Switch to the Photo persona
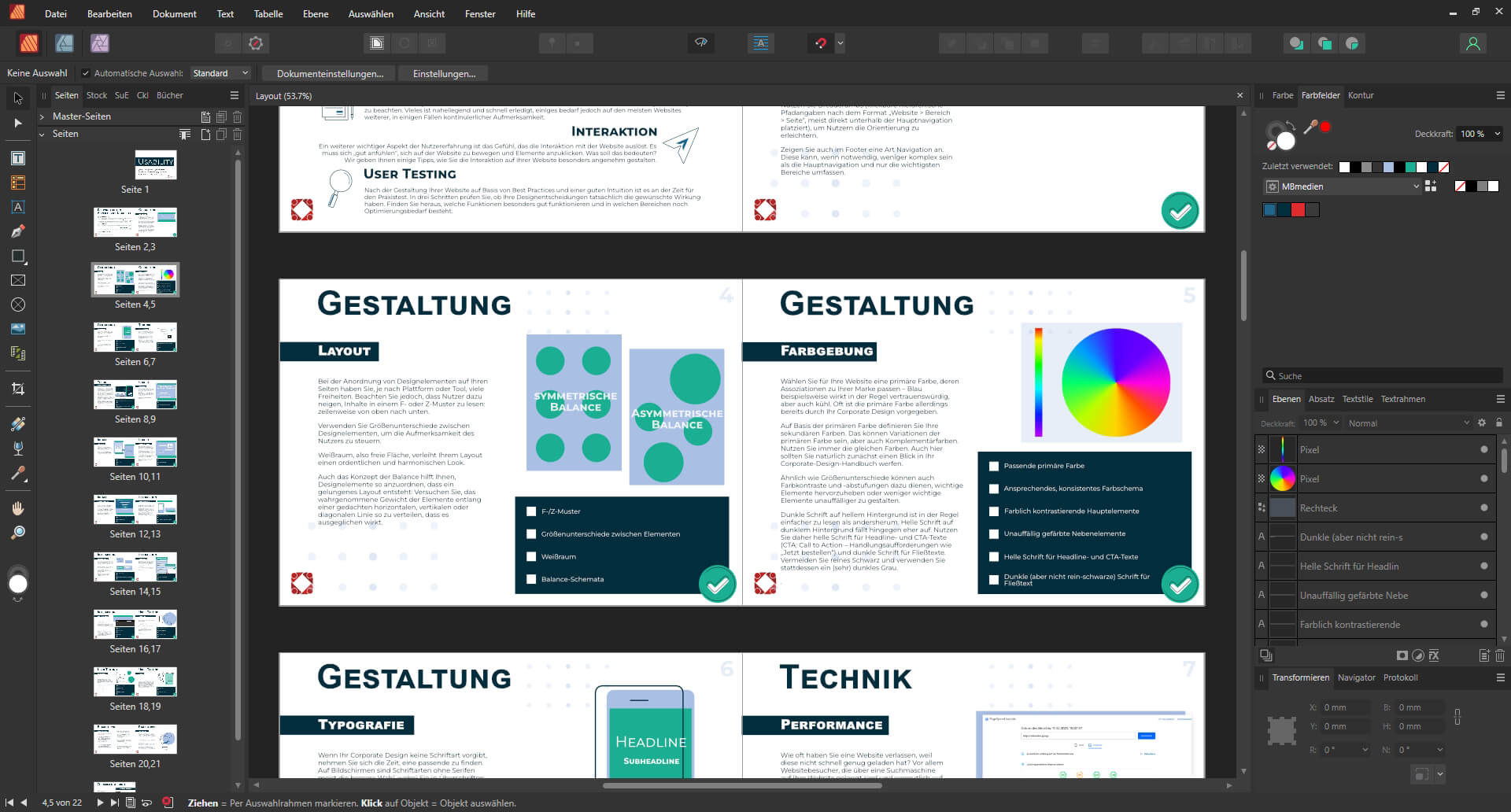This screenshot has height=812, width=1511. (100, 43)
